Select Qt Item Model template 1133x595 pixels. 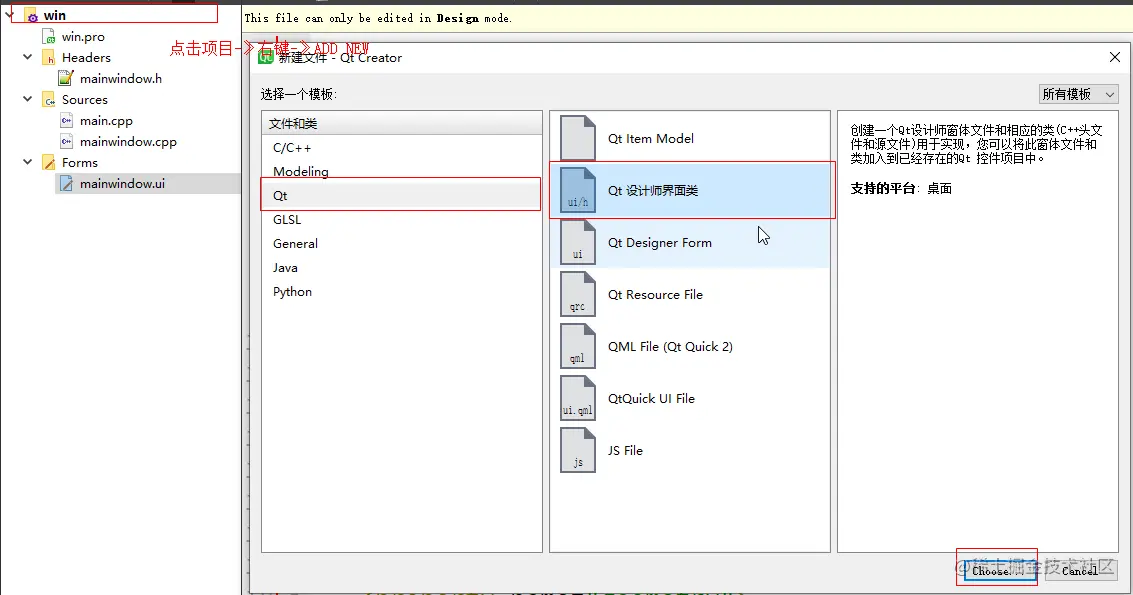pyautogui.click(x=690, y=138)
